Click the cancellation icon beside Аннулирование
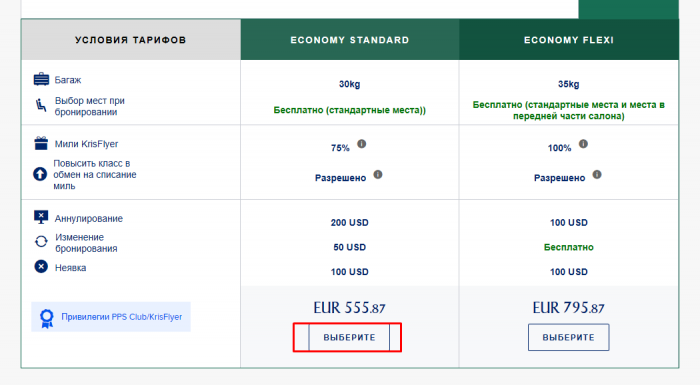The height and width of the screenshot is (385, 700). coord(41,218)
